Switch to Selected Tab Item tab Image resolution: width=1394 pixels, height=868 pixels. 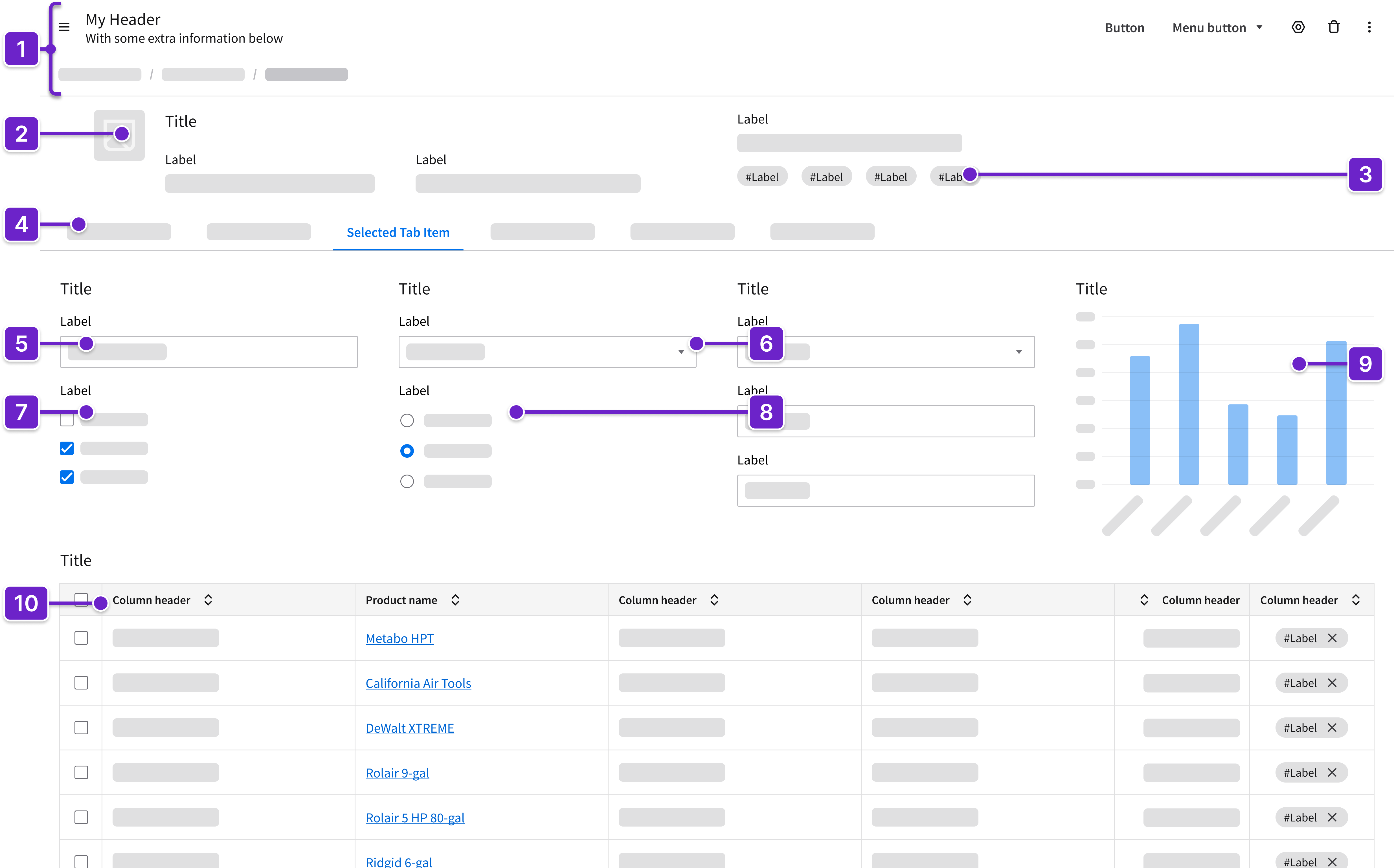[x=398, y=232]
